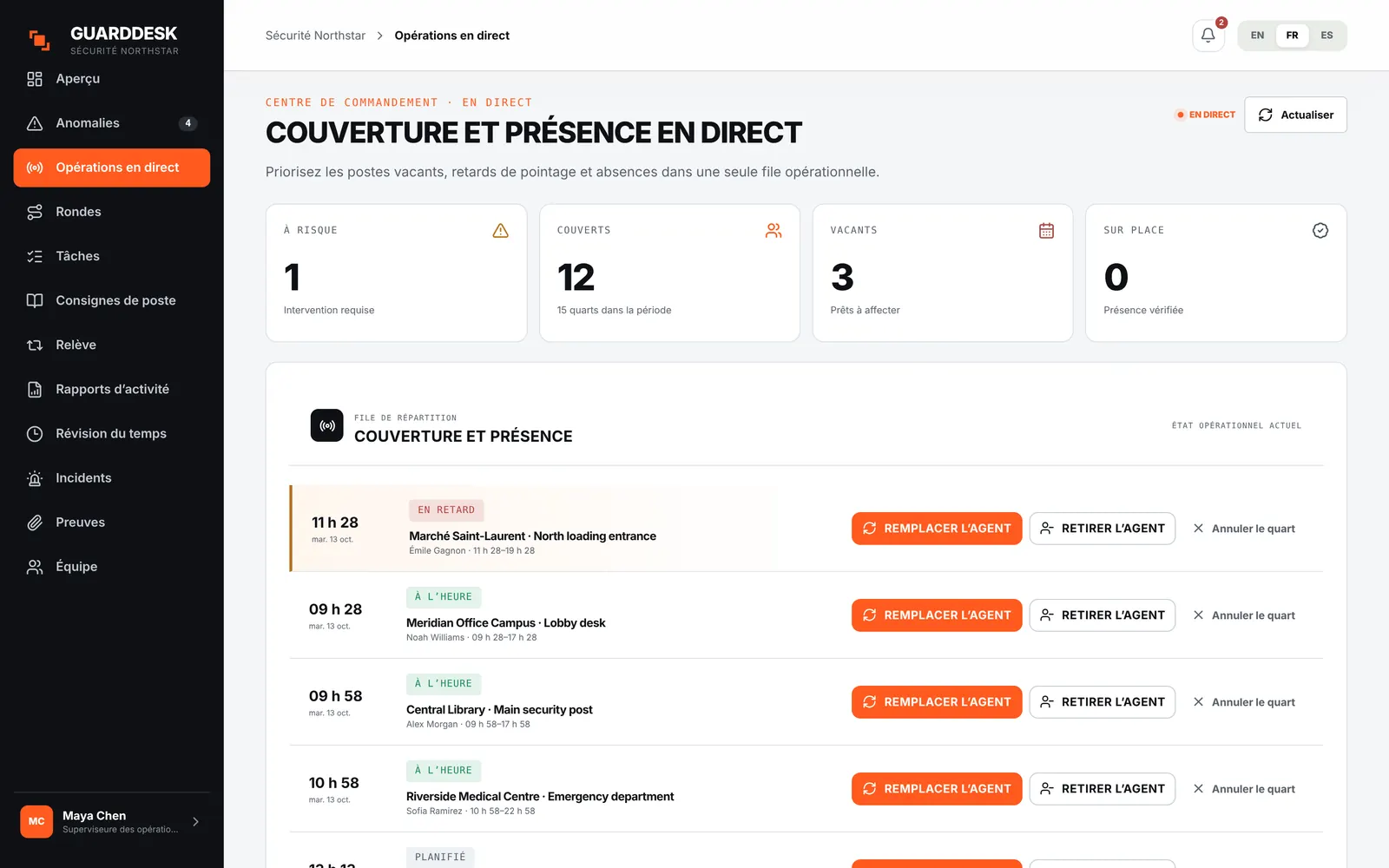This screenshot has width=1389, height=868.
Task: Click the Rapports d'activité document icon
Action: click(35, 389)
